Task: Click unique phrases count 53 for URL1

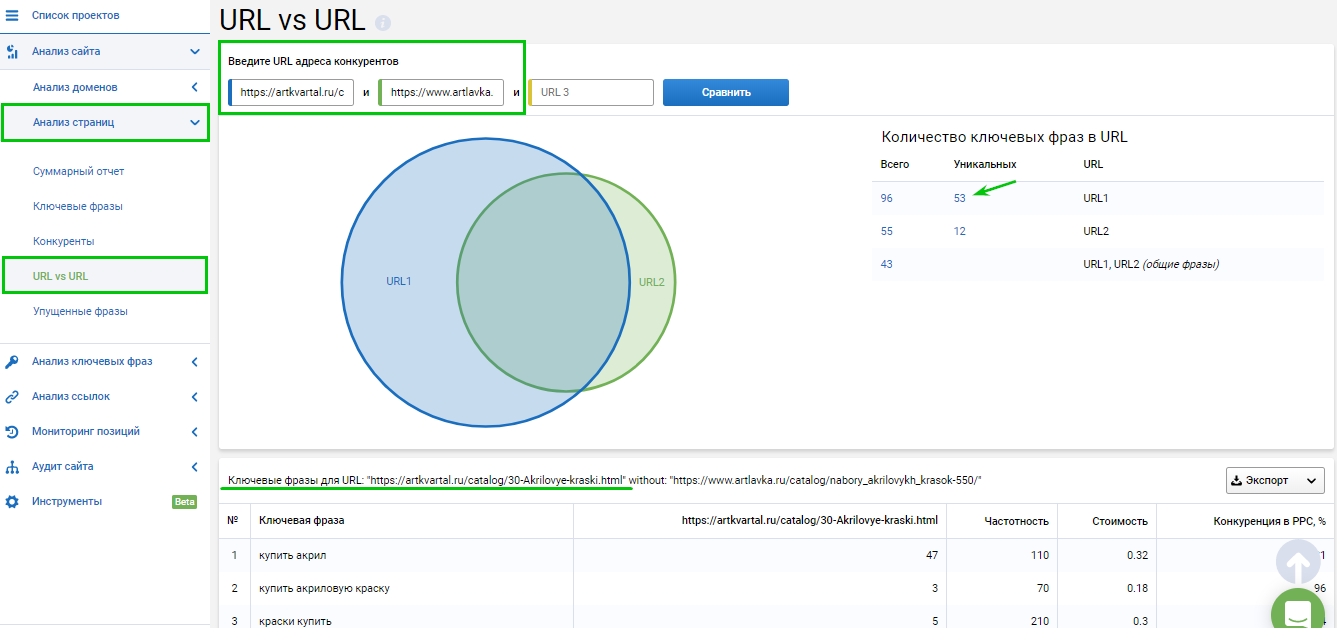Action: [x=959, y=198]
